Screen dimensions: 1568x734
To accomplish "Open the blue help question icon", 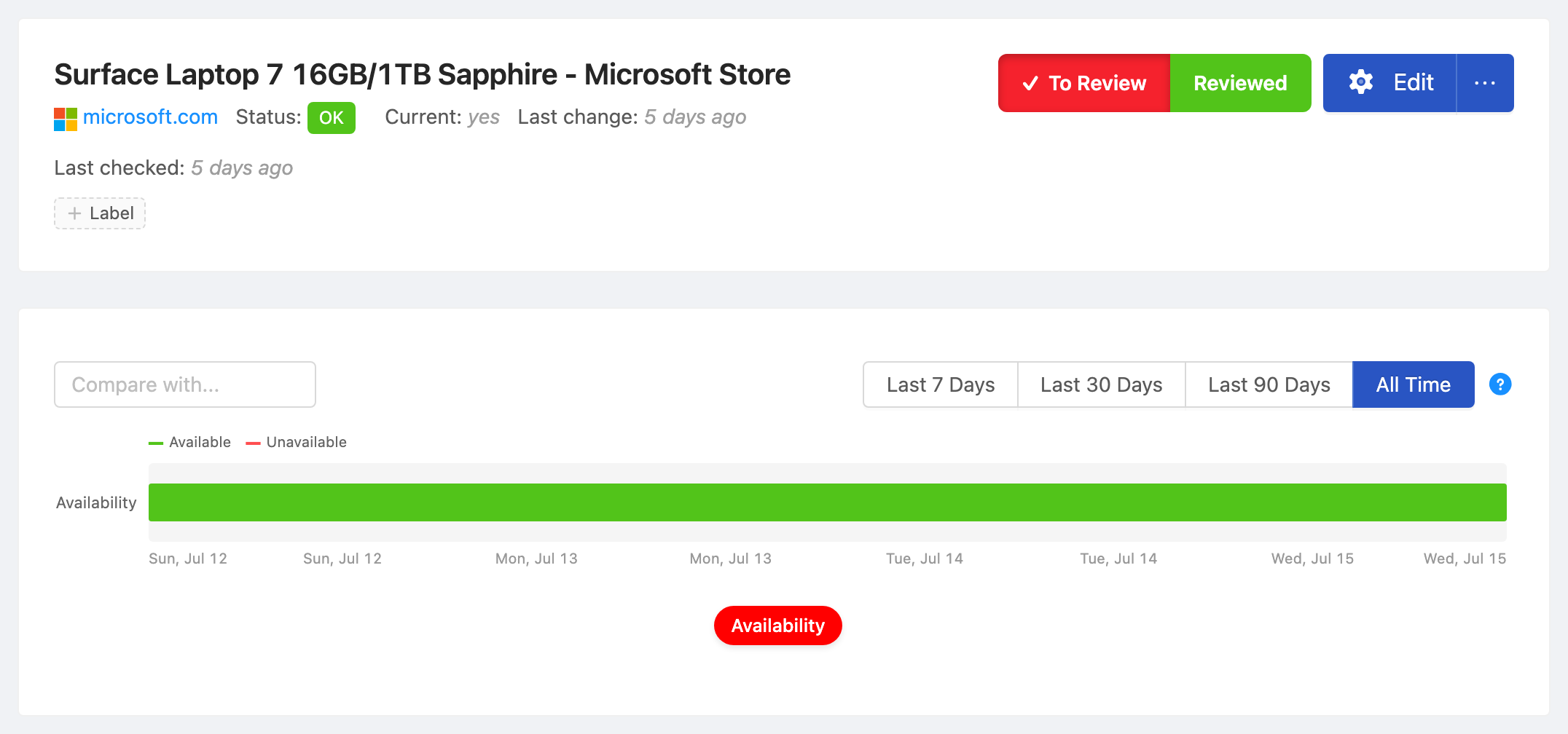I will point(1500,384).
